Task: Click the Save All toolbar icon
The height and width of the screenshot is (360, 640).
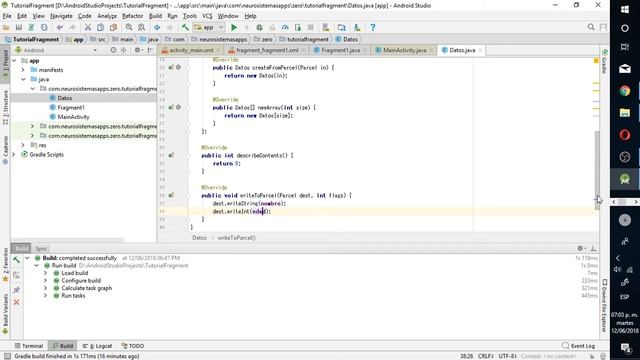Action: (19, 27)
